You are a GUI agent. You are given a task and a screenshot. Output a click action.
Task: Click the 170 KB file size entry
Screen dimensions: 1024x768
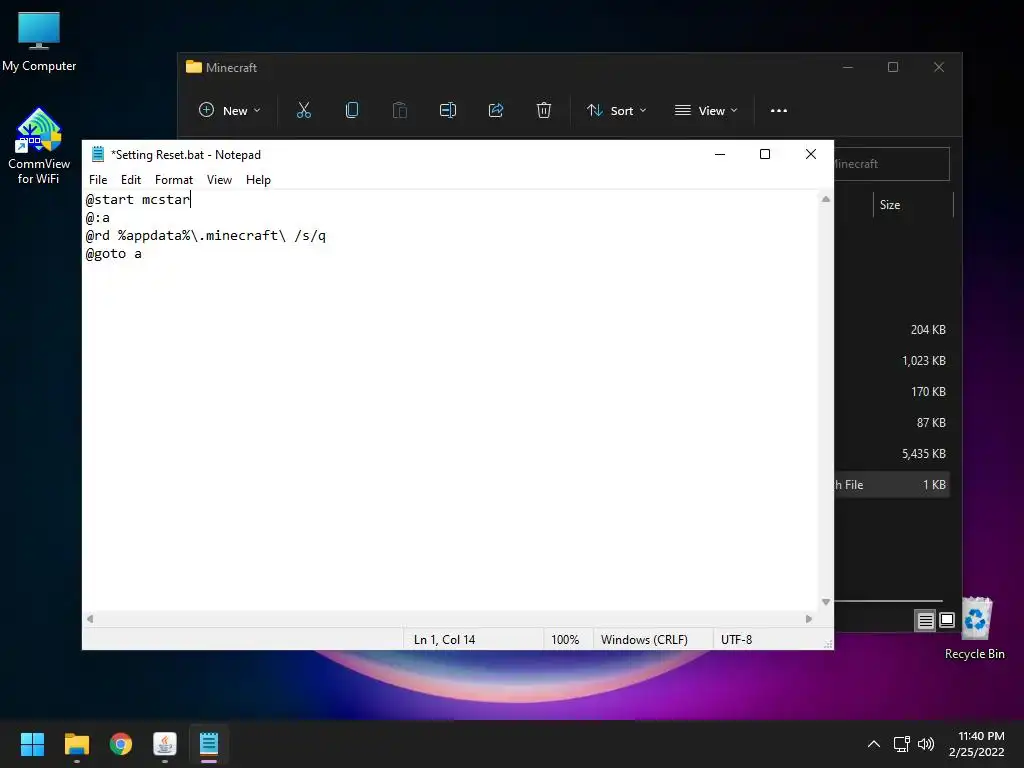tap(928, 391)
